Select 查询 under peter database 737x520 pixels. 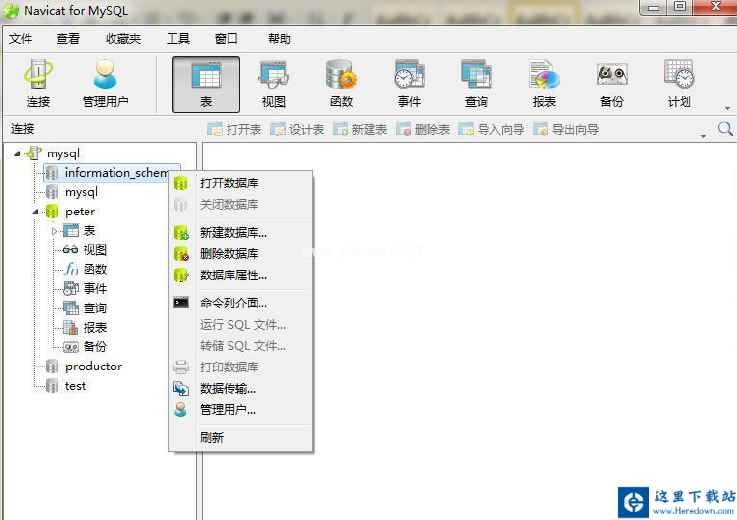pos(95,308)
